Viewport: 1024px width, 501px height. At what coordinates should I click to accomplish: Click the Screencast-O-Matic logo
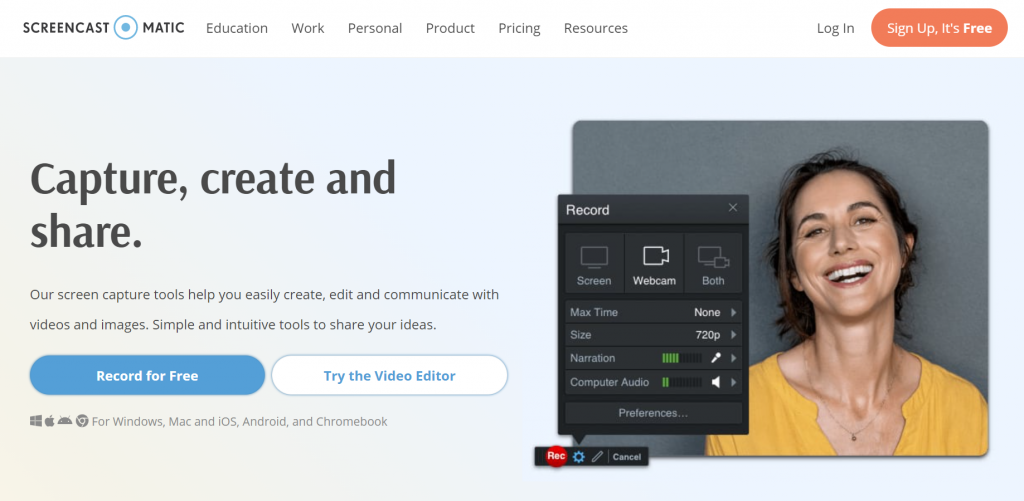click(x=104, y=27)
